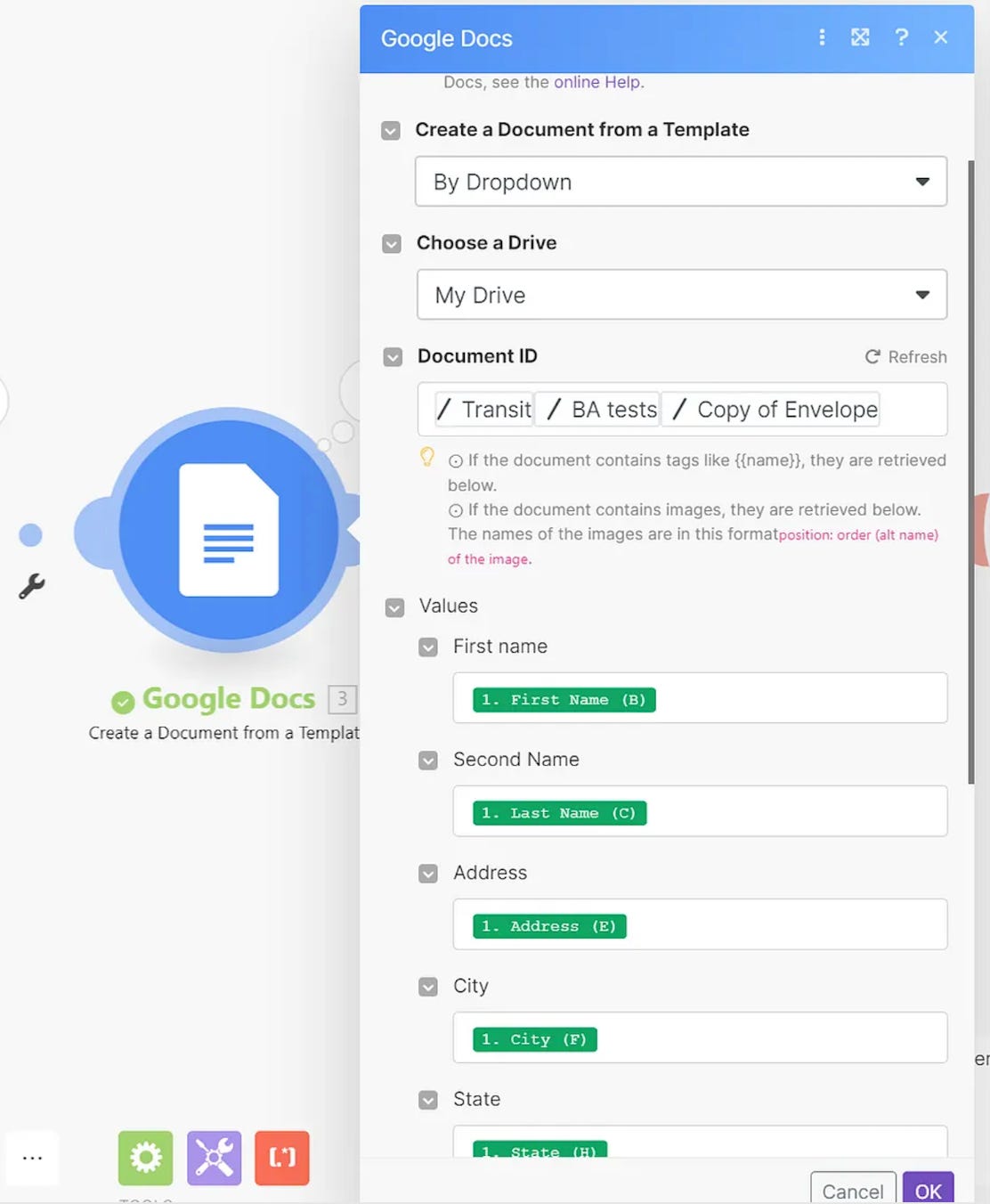Open the three-dots more menu at bottom
This screenshot has height=1204, width=990.
point(32,1158)
